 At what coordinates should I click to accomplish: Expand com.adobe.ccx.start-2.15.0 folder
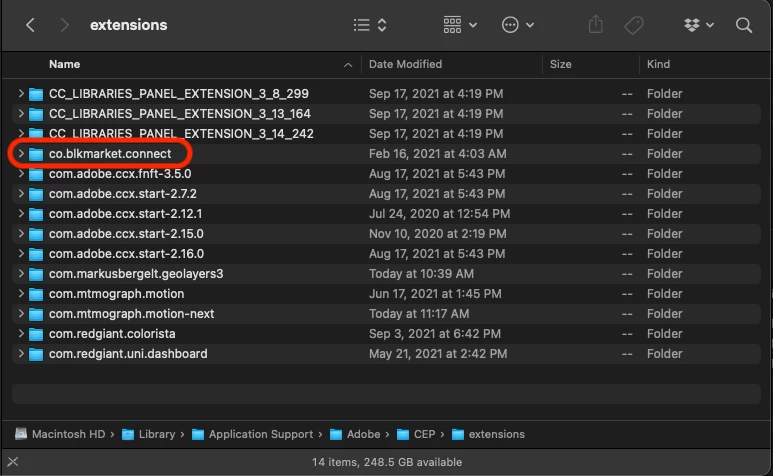coord(21,234)
